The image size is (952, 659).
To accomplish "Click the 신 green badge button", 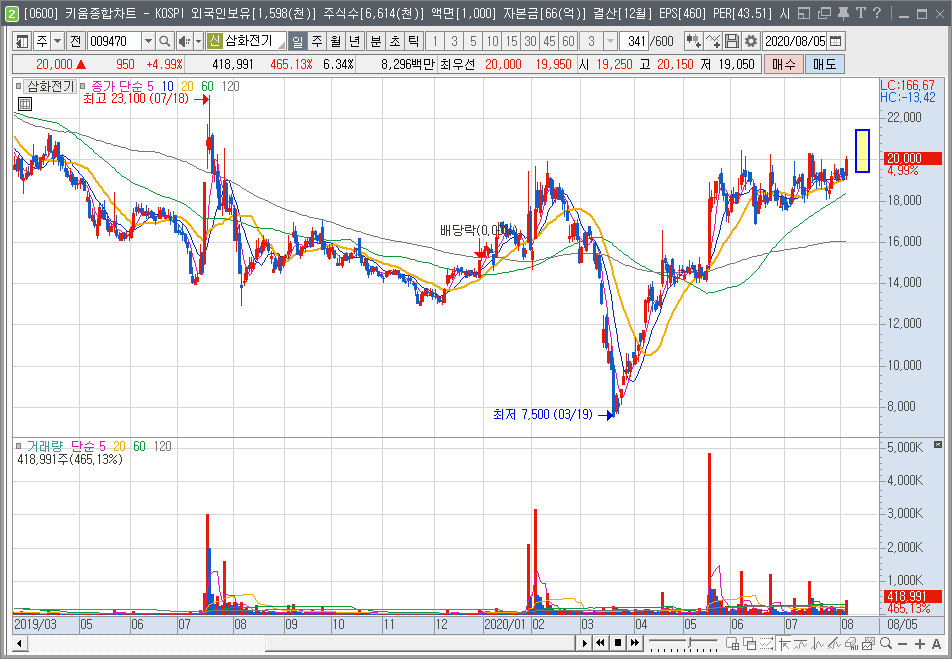I will click(214, 41).
